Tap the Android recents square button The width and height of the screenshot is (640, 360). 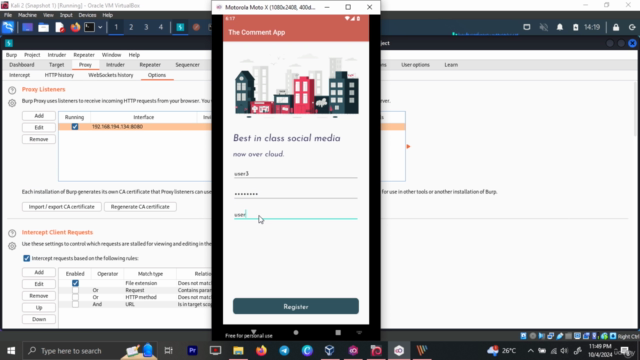[x=338, y=333]
